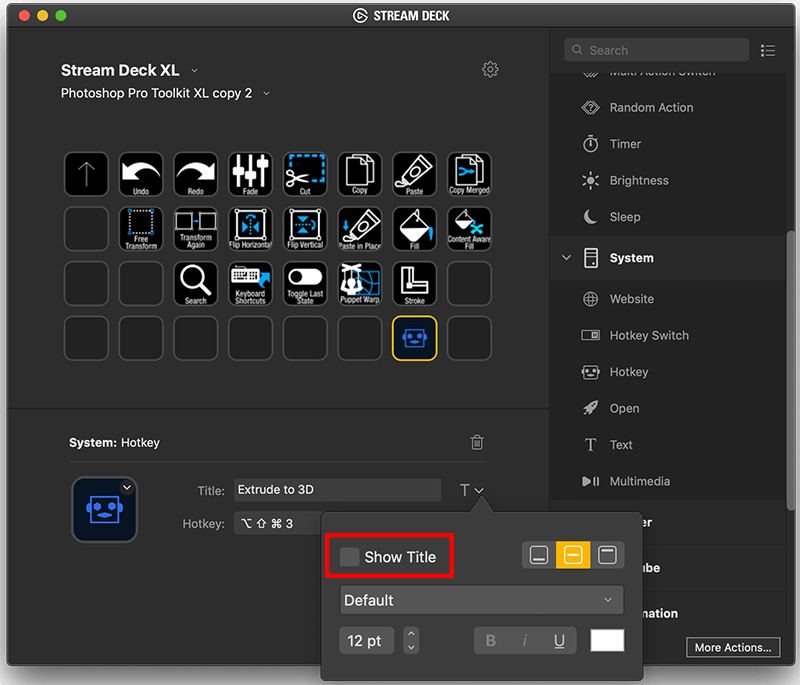The image size is (800, 685).
Task: Adjust font size with stepper arrows
Action: point(411,641)
